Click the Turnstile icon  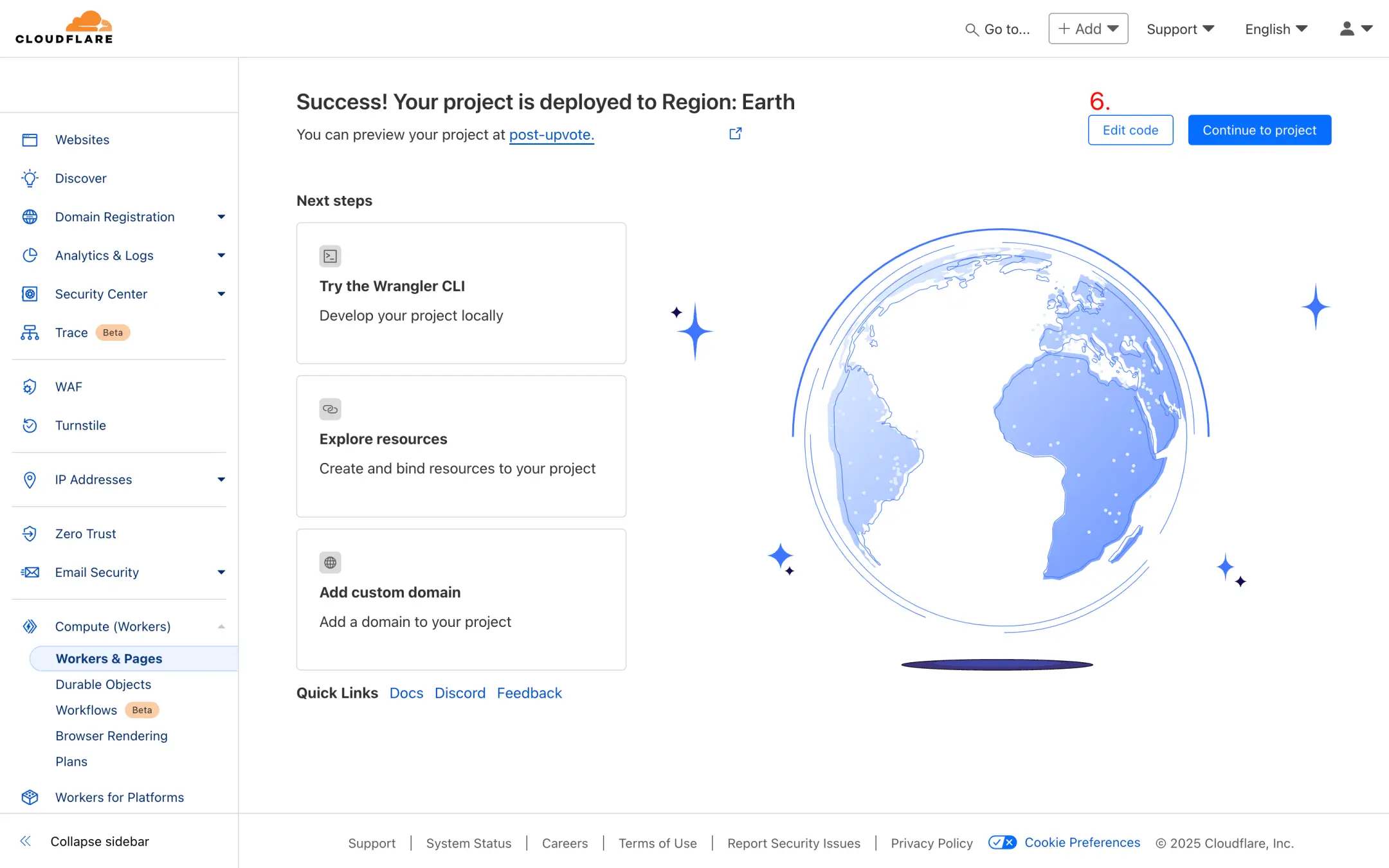click(x=30, y=425)
